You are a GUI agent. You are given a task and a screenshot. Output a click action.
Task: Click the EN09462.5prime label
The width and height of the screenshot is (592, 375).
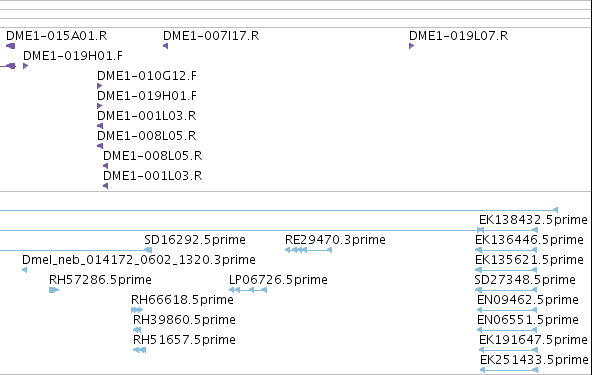coord(528,300)
